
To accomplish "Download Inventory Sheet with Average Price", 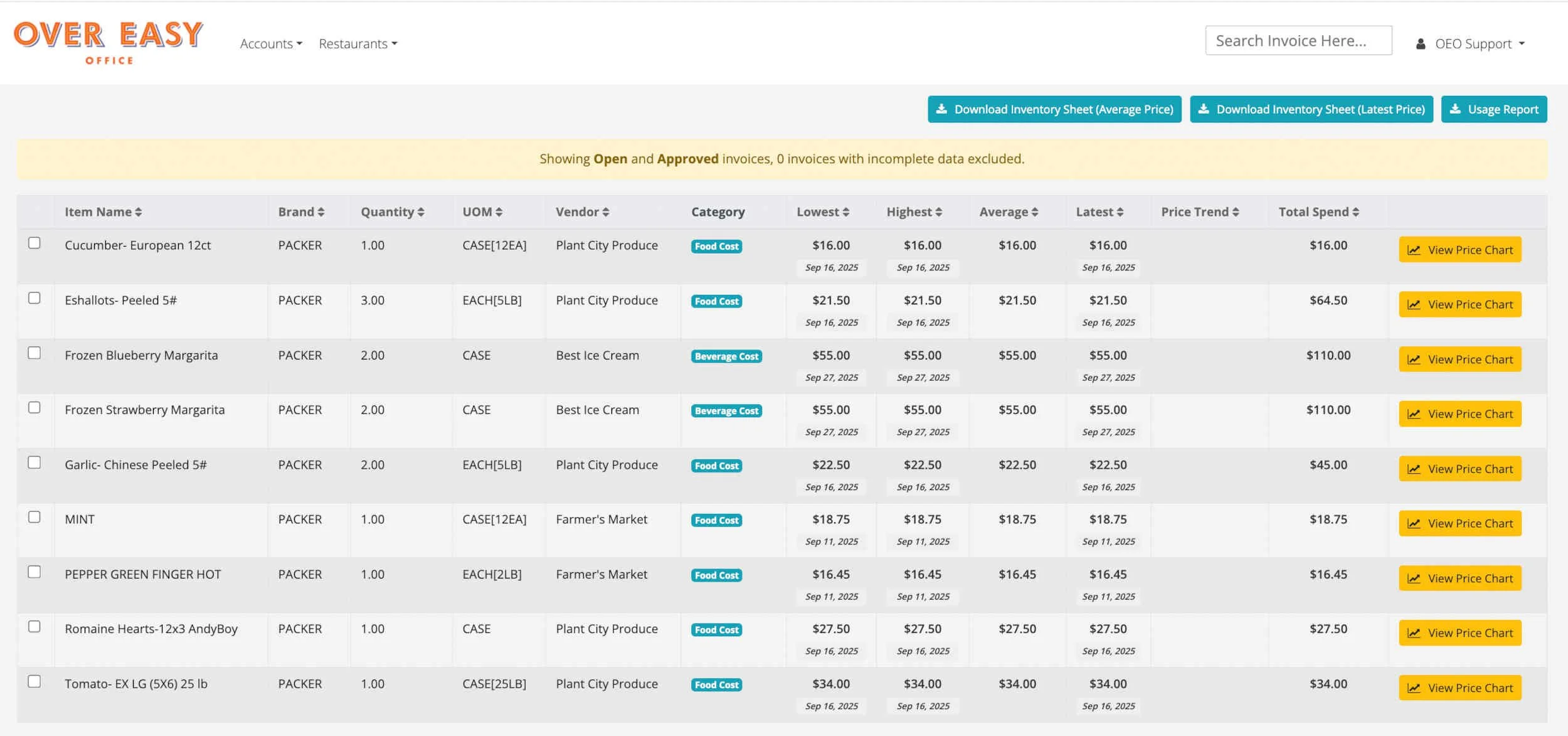I will click(1054, 109).
